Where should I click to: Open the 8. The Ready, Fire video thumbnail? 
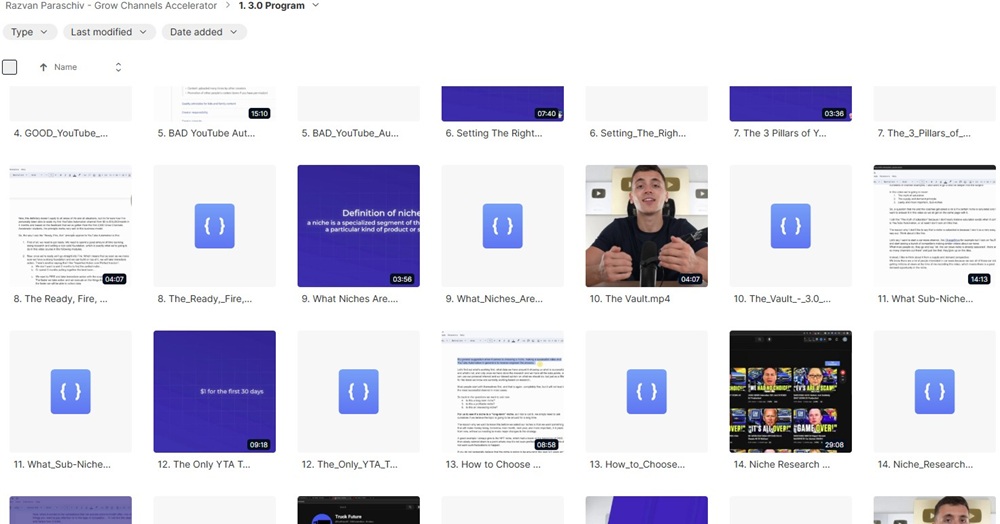pyautogui.click(x=70, y=226)
